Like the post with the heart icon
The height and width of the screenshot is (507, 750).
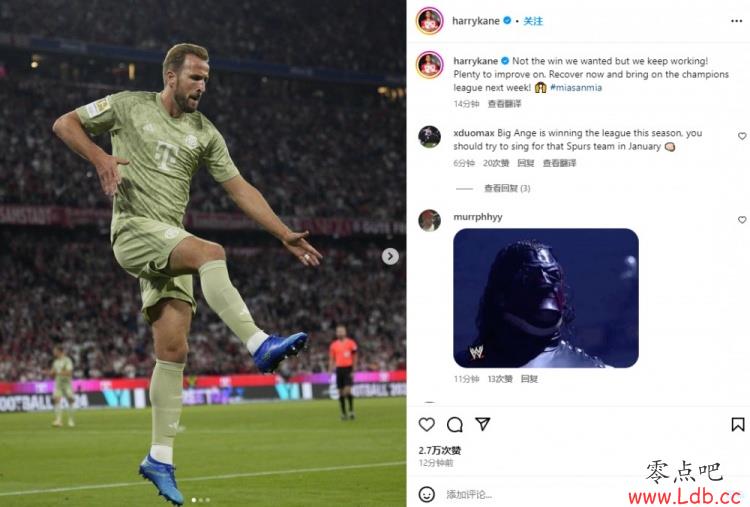427,424
